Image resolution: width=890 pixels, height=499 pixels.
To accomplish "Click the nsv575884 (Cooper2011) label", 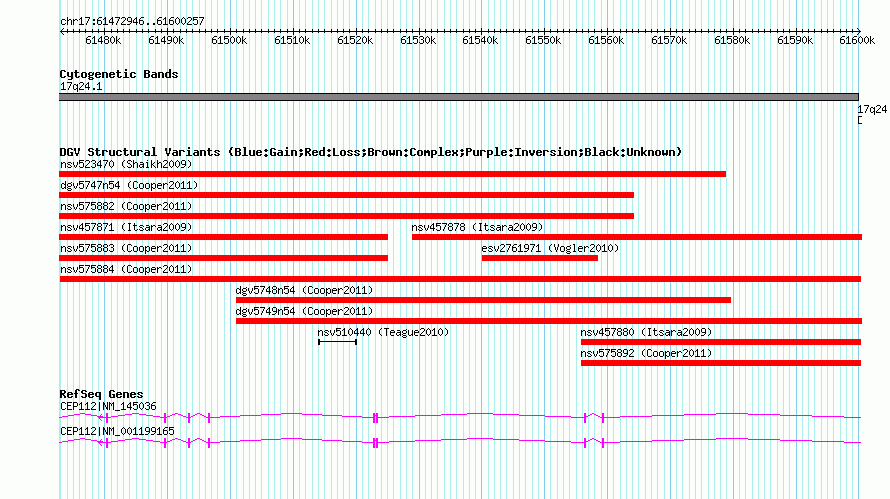I will 126,269.
